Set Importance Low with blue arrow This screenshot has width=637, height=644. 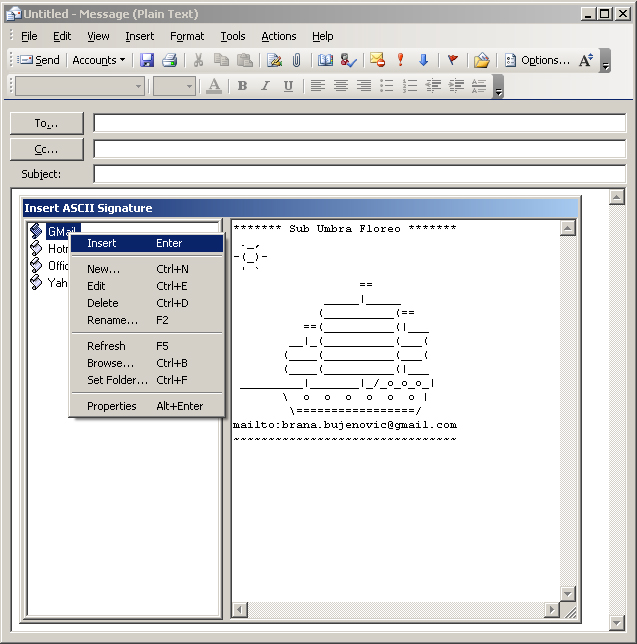pos(423,60)
